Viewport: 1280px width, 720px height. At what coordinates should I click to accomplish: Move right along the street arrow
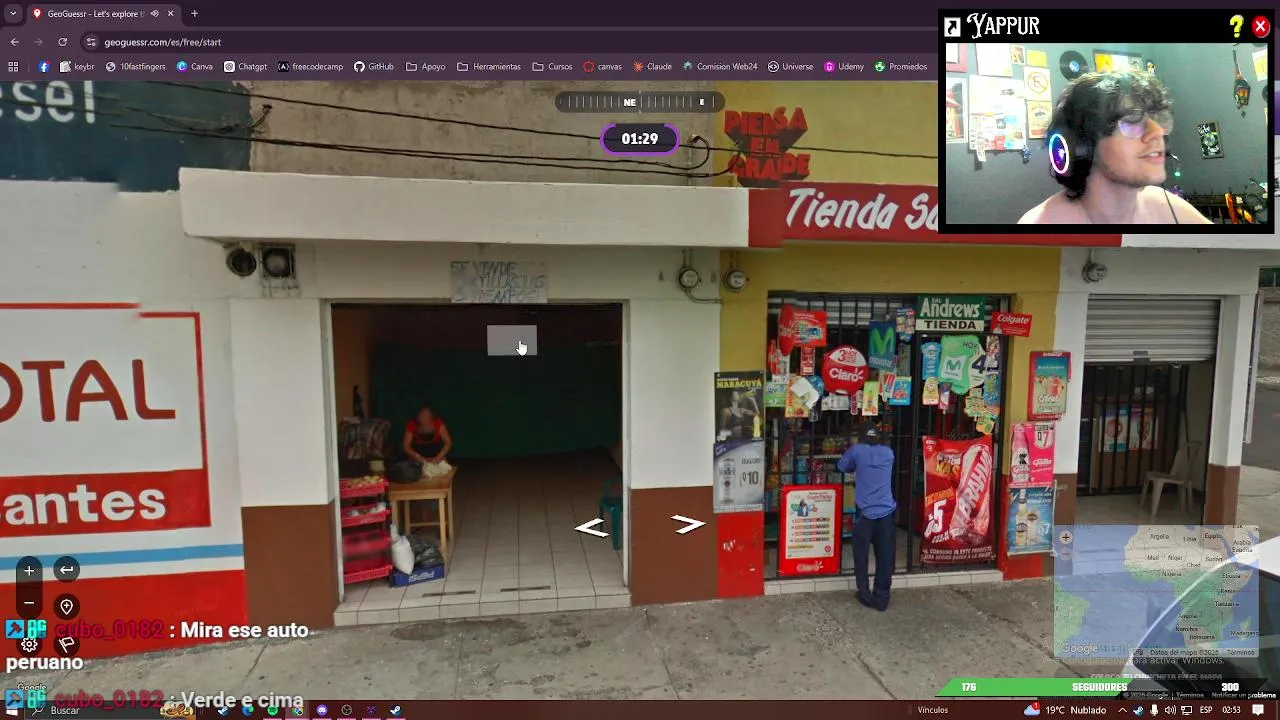coord(688,524)
